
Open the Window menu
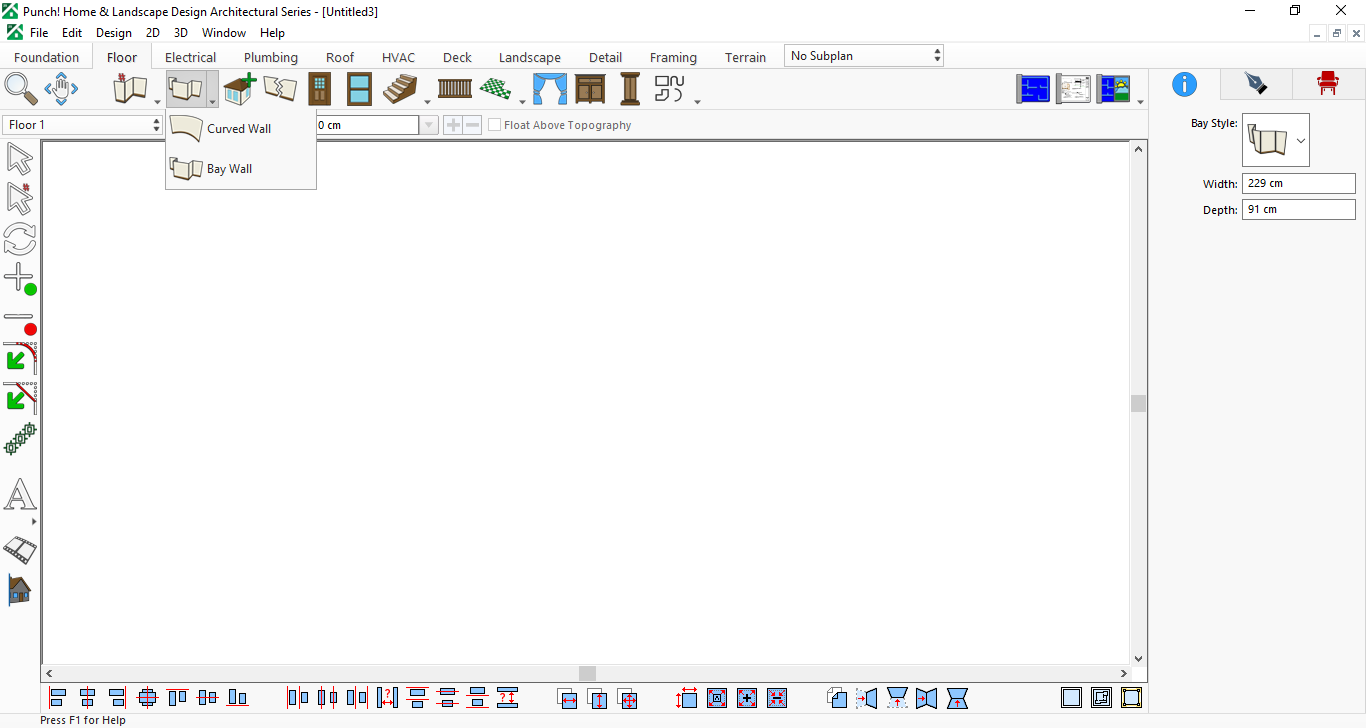(224, 33)
